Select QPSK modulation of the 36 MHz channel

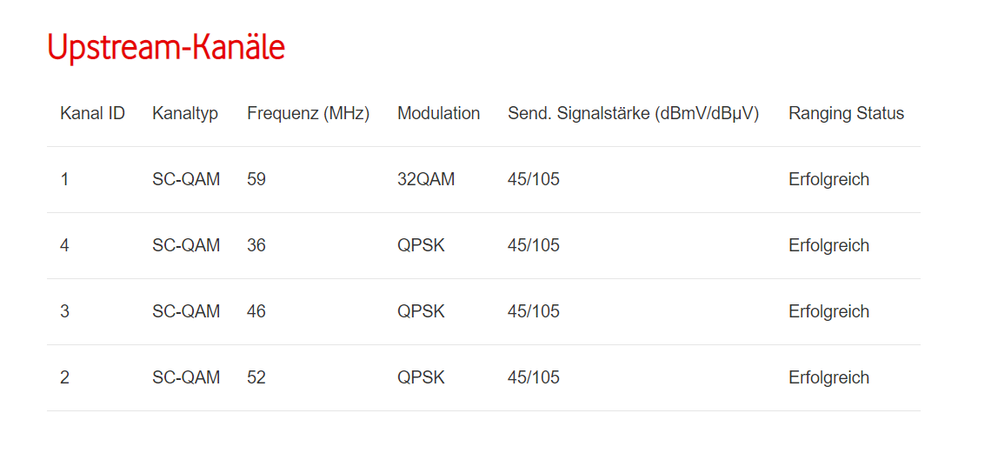(x=421, y=246)
